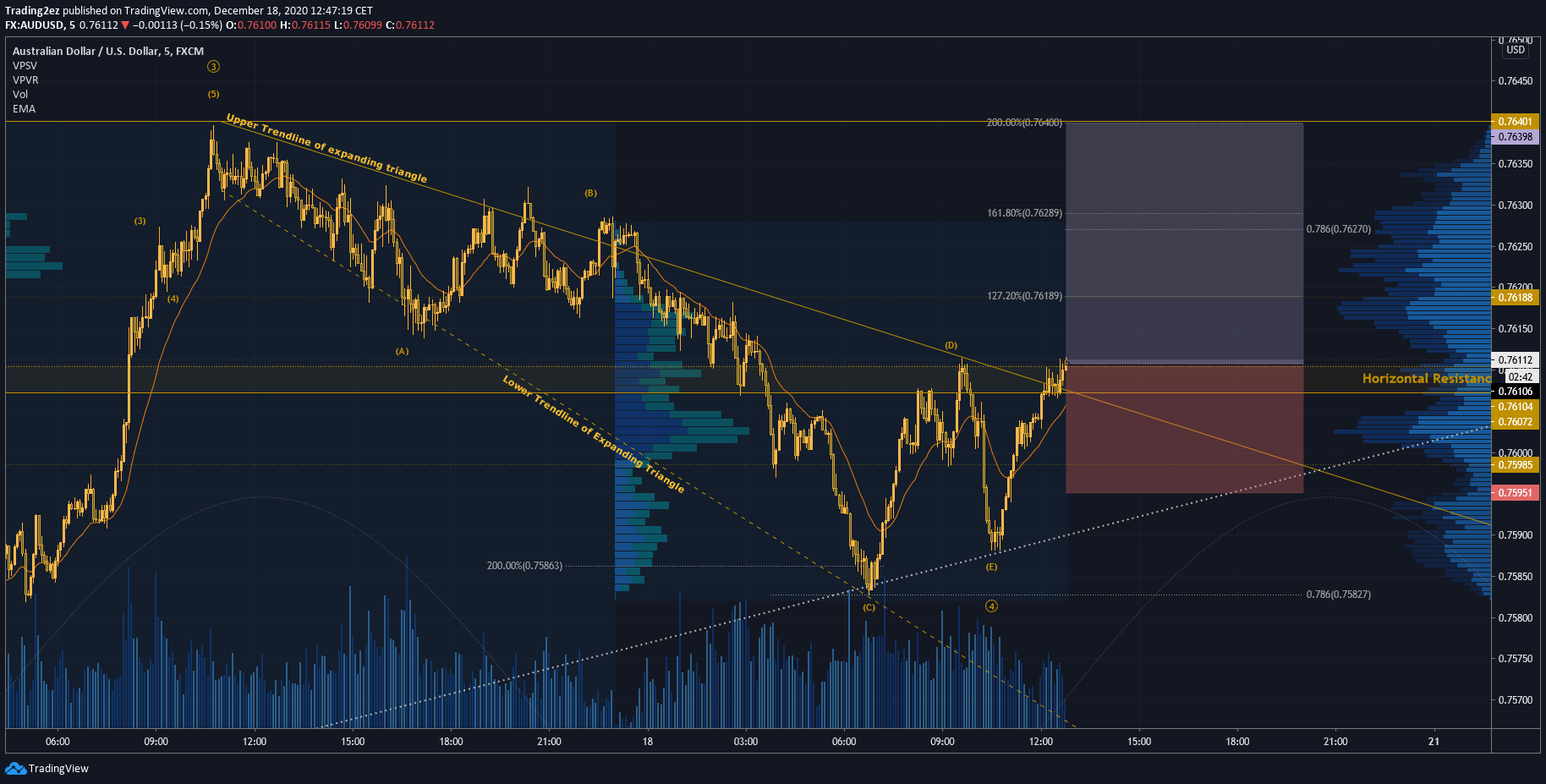Click the 0.76106 price tag on axis
This screenshot has height=784, width=1546.
coord(1515,392)
